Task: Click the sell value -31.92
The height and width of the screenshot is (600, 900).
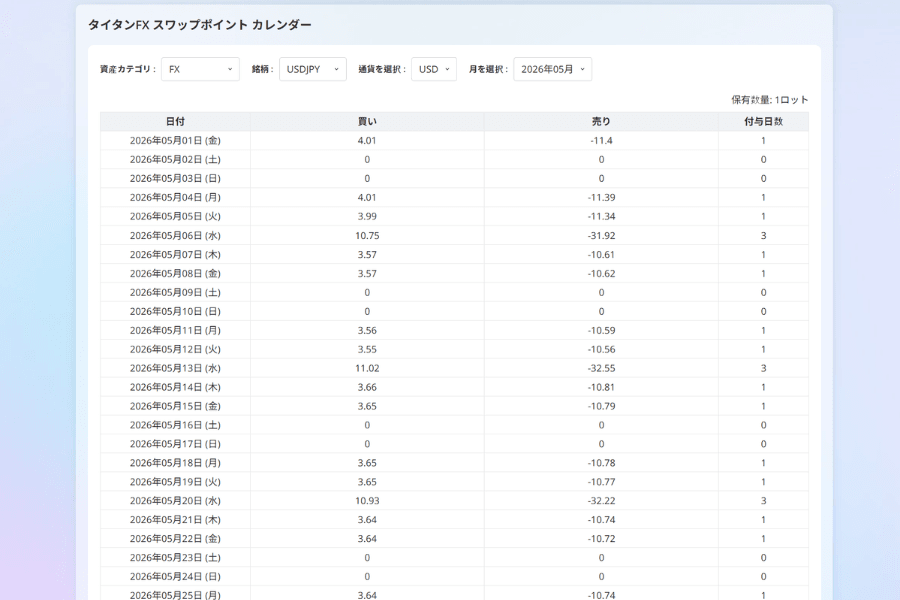Action: pos(601,235)
